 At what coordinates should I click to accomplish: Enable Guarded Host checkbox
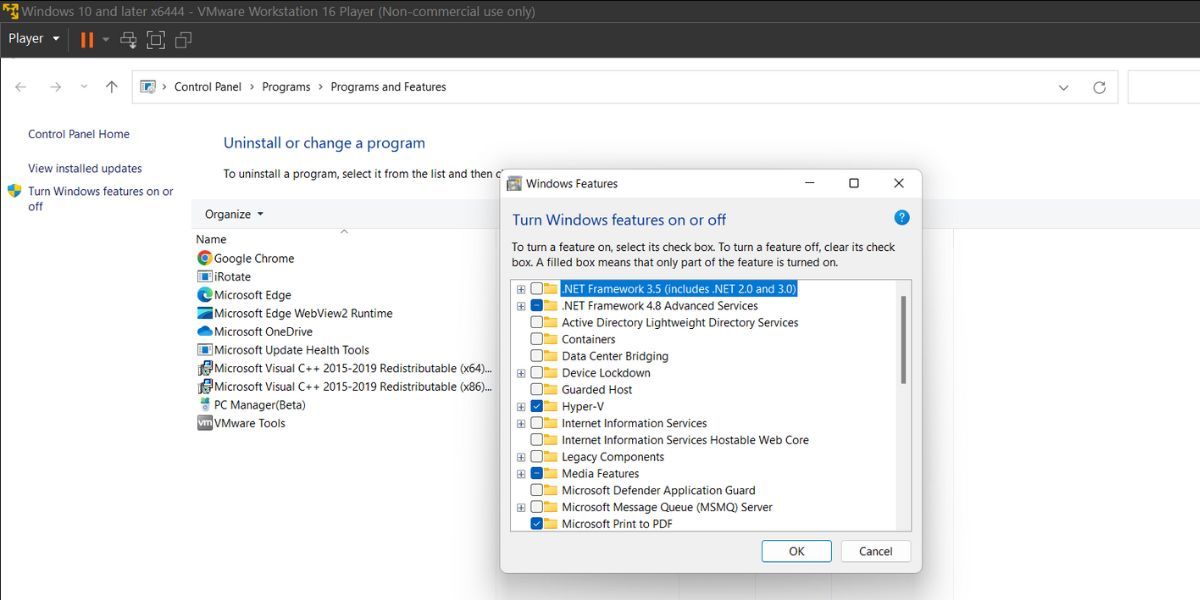tap(537, 390)
